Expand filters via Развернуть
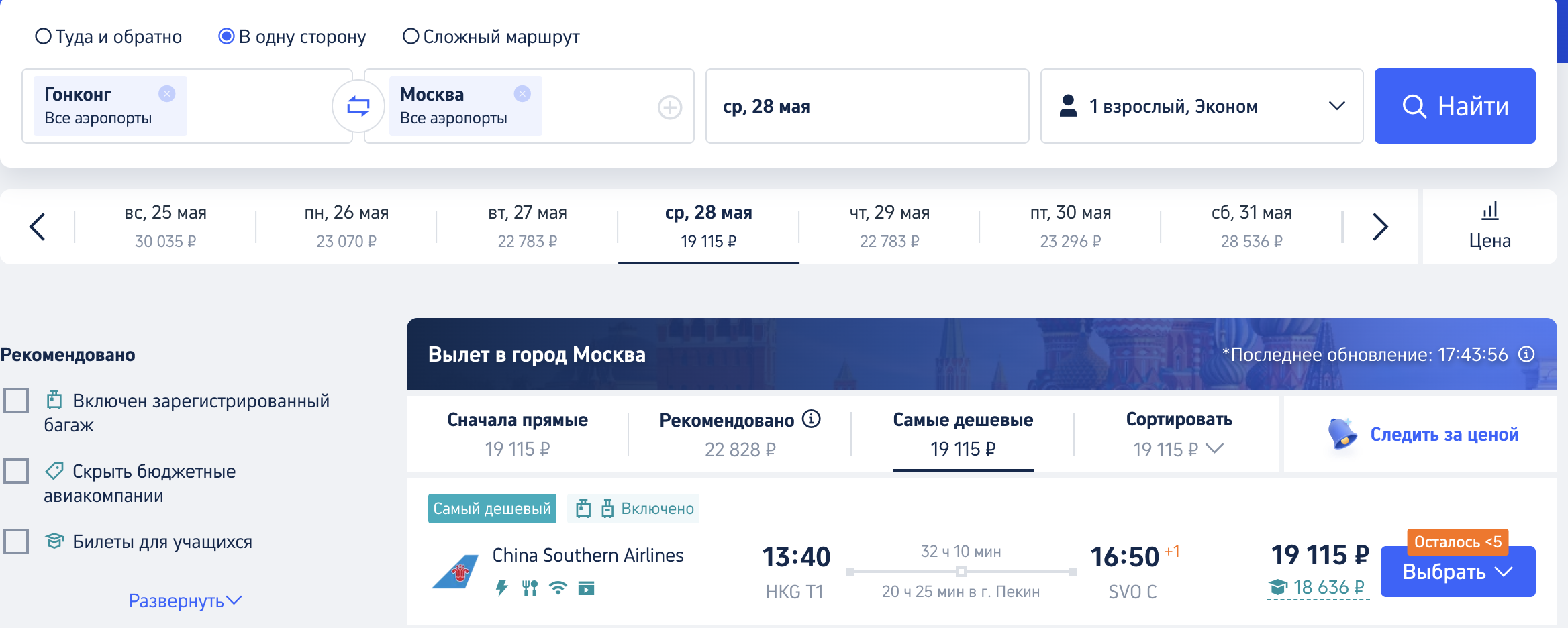 pyautogui.click(x=185, y=600)
